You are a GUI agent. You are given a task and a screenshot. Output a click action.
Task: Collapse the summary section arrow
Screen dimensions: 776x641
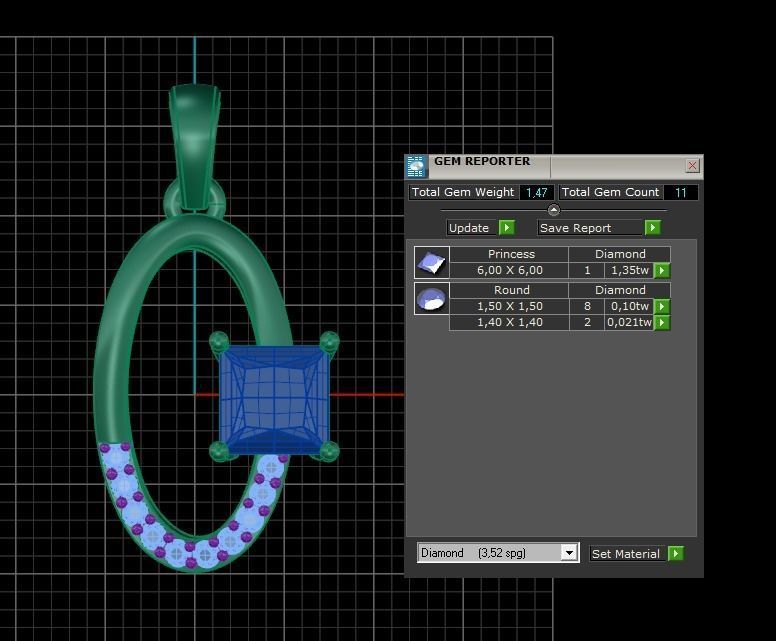click(553, 210)
